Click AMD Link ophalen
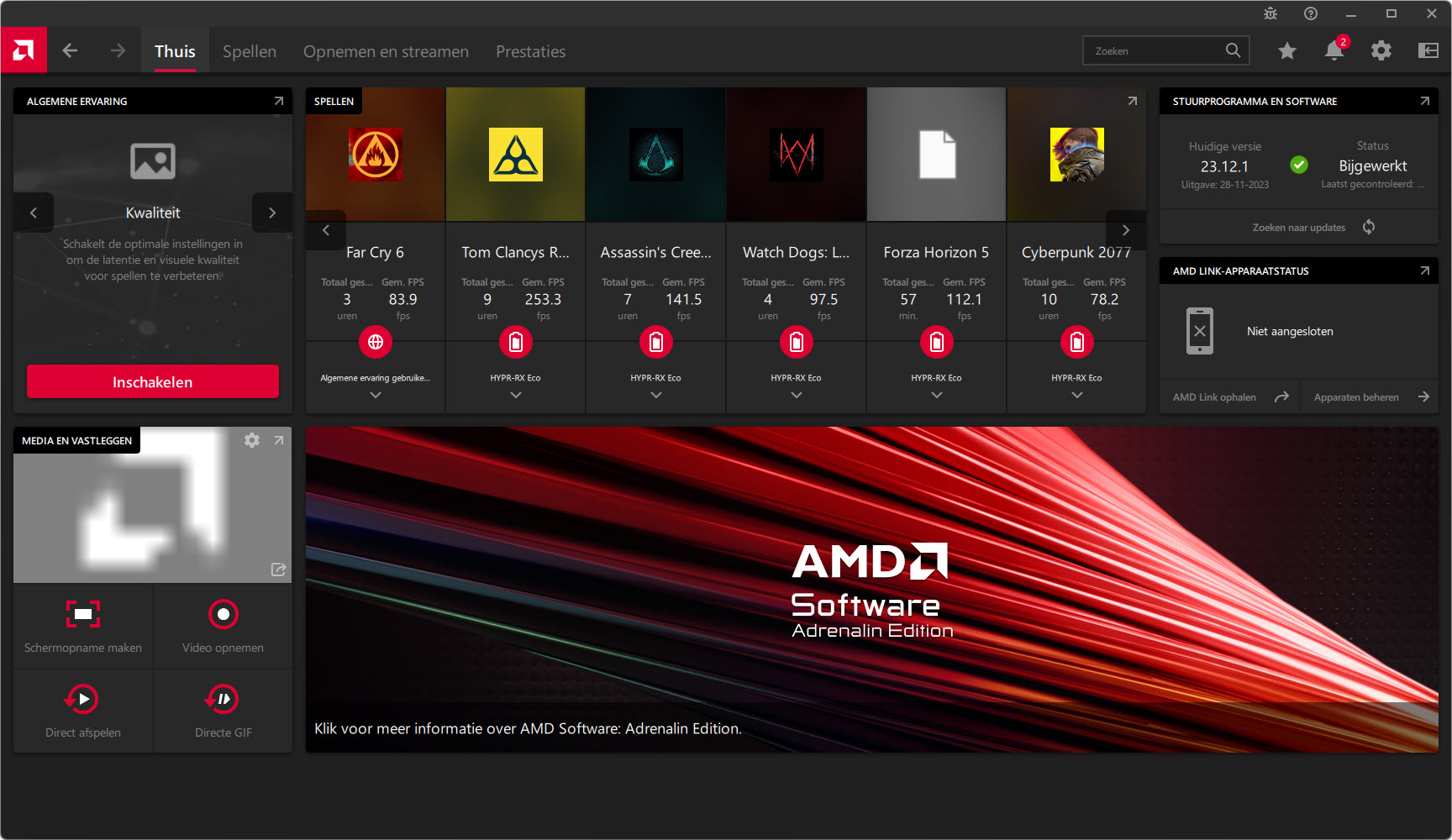Image resolution: width=1452 pixels, height=840 pixels. click(x=1214, y=397)
